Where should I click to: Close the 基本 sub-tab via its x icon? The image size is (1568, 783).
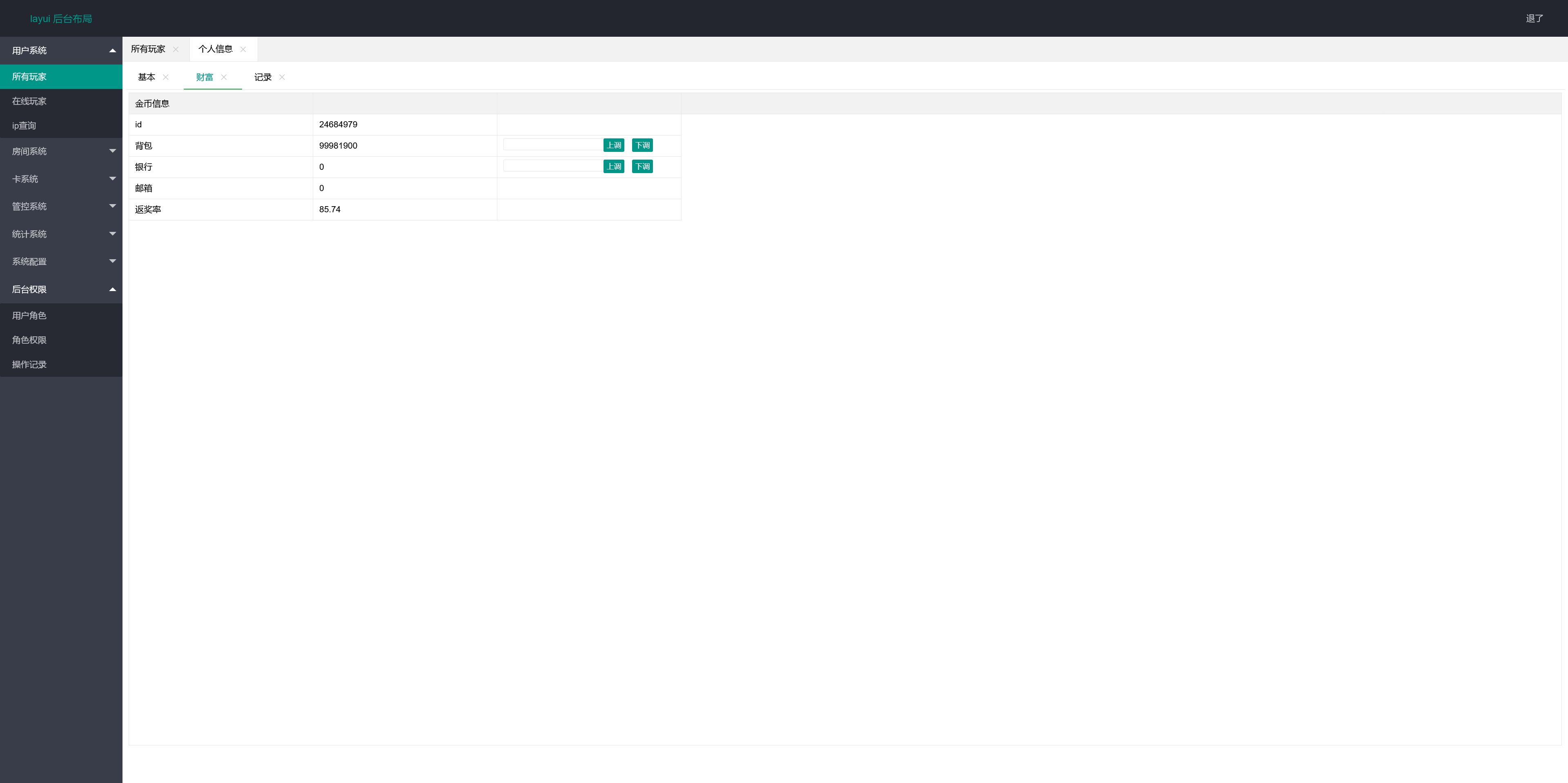tap(165, 77)
